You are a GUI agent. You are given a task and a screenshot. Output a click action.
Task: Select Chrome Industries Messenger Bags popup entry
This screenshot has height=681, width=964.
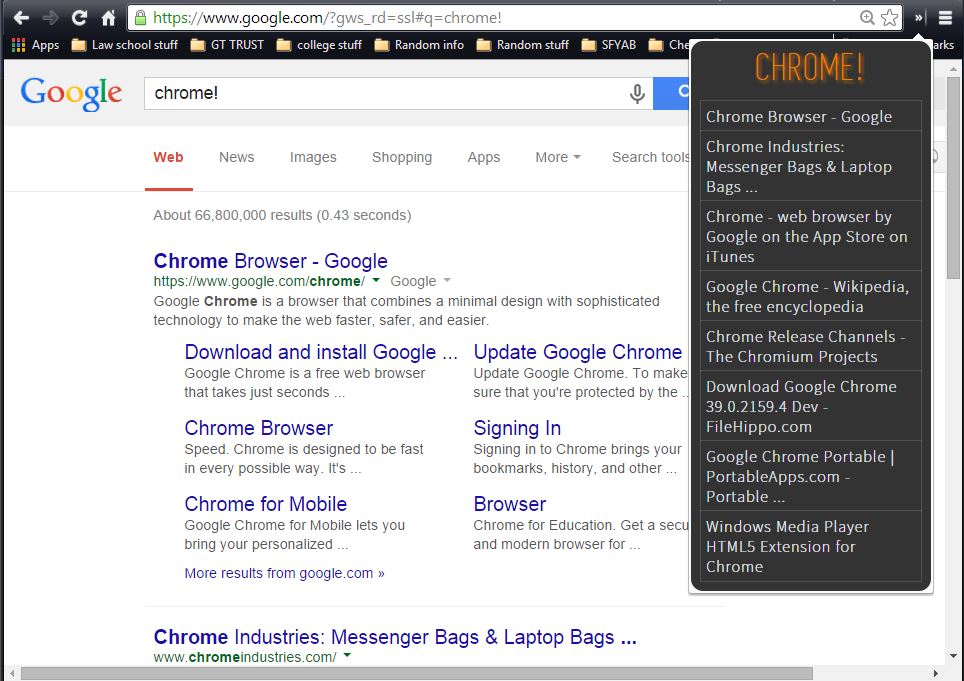click(x=811, y=167)
